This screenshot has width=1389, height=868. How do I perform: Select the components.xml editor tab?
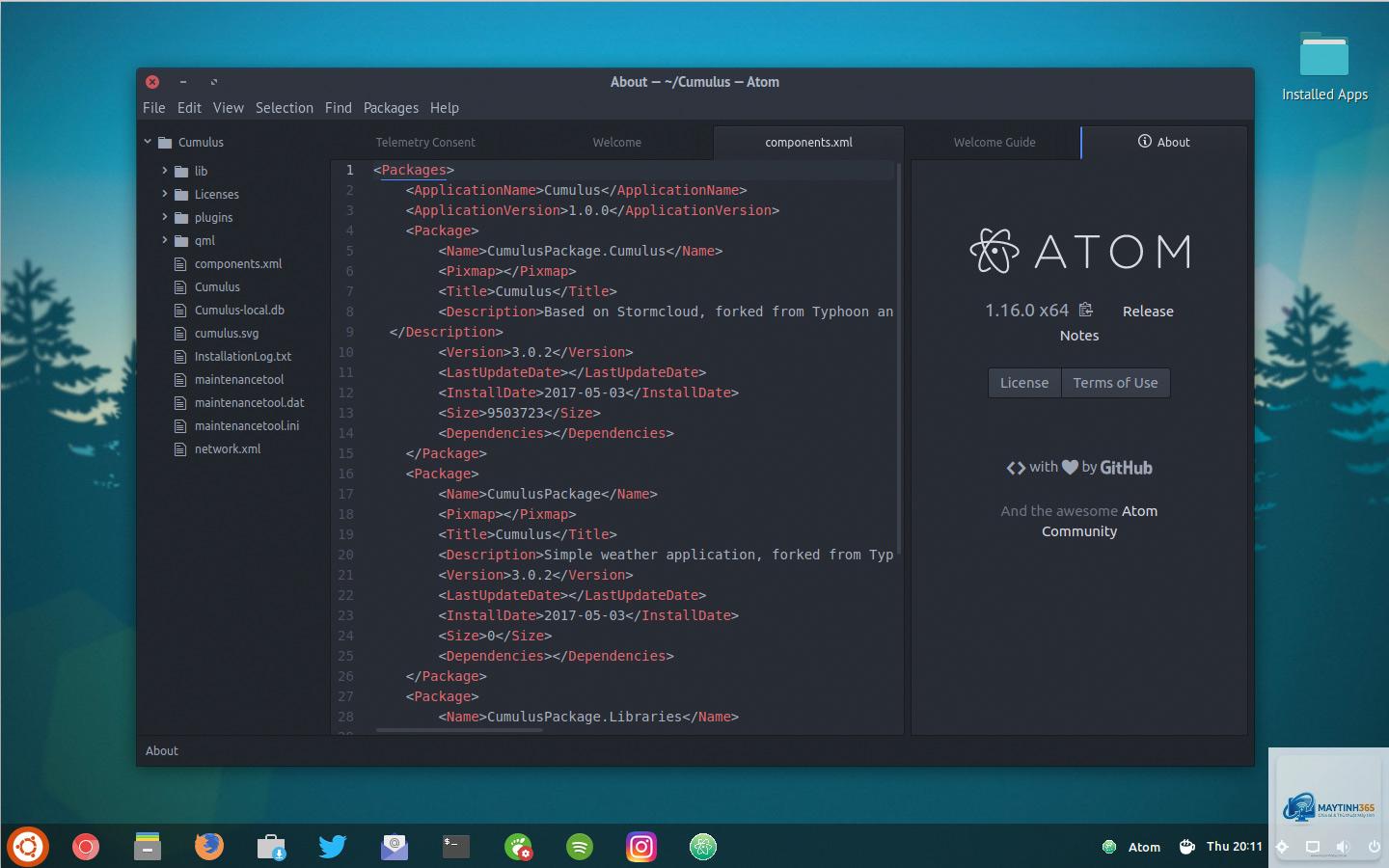(x=808, y=142)
